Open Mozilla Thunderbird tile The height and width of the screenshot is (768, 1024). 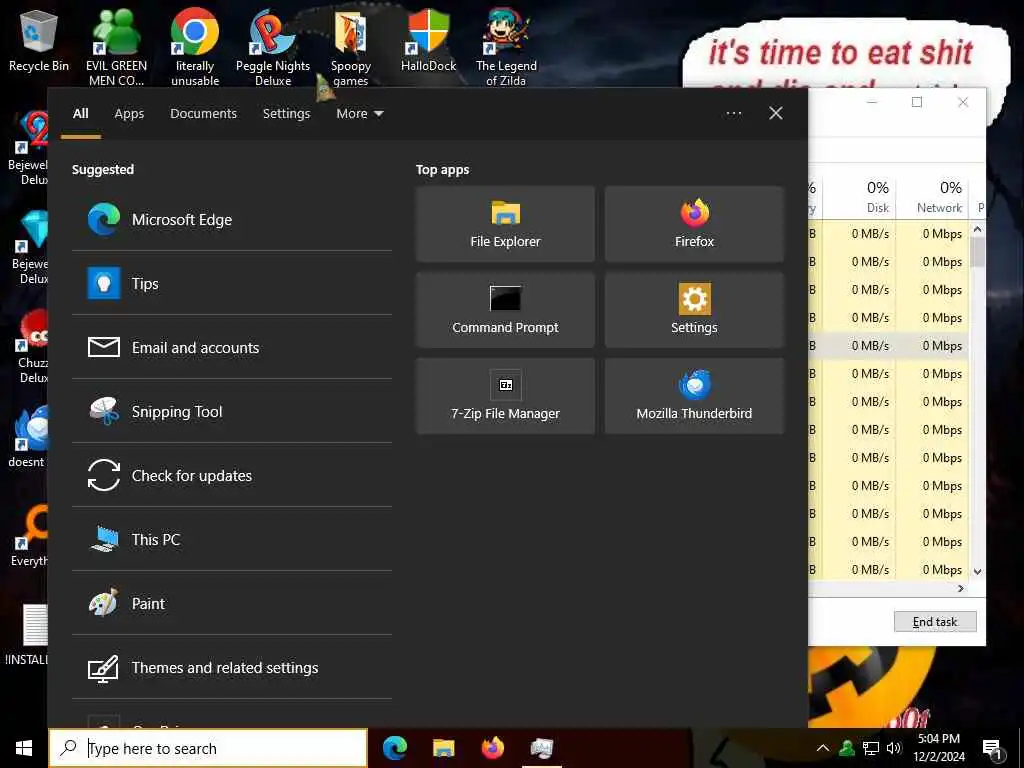pos(694,396)
